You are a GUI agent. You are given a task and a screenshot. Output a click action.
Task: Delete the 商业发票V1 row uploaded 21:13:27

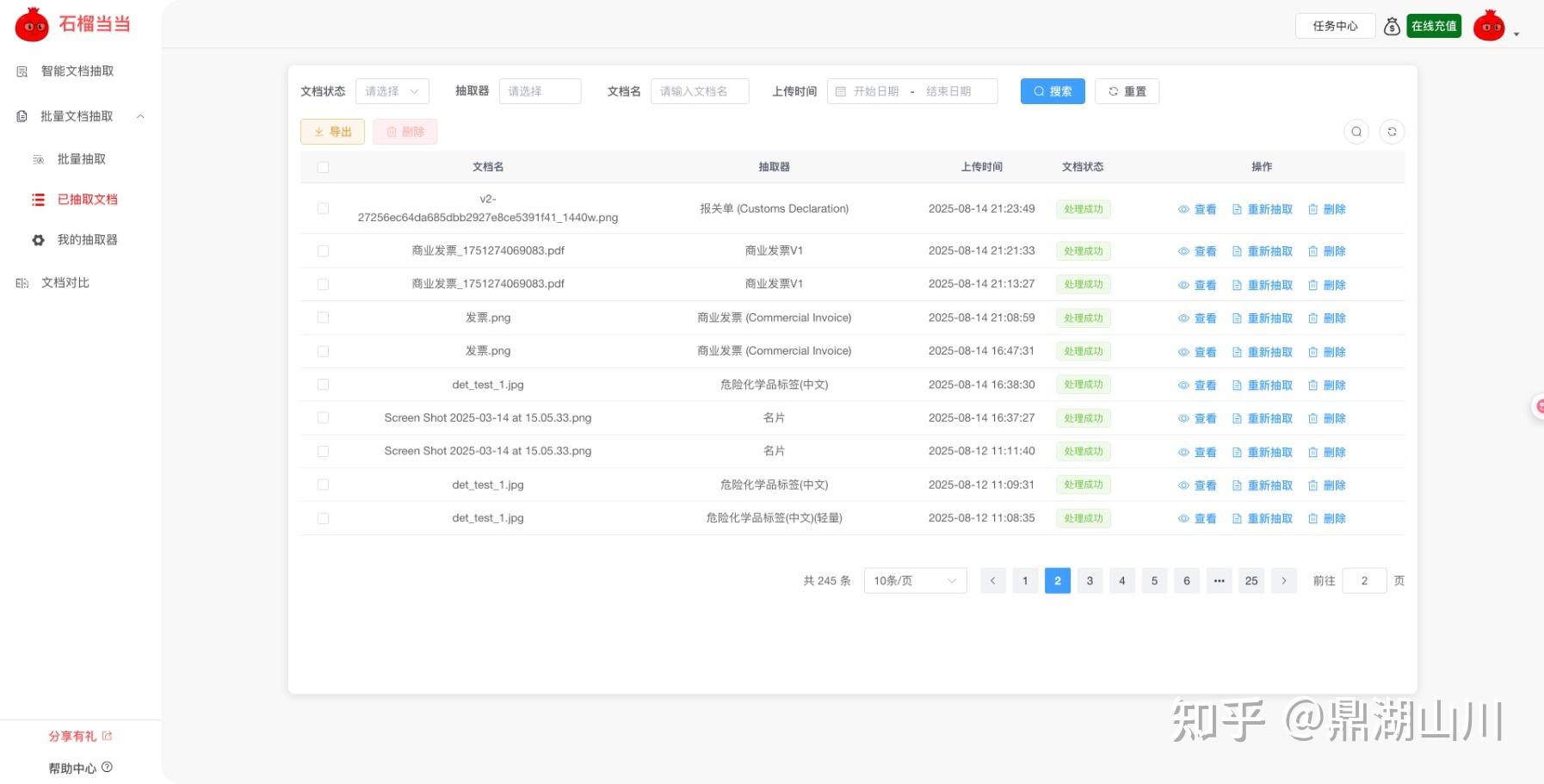pos(1326,285)
